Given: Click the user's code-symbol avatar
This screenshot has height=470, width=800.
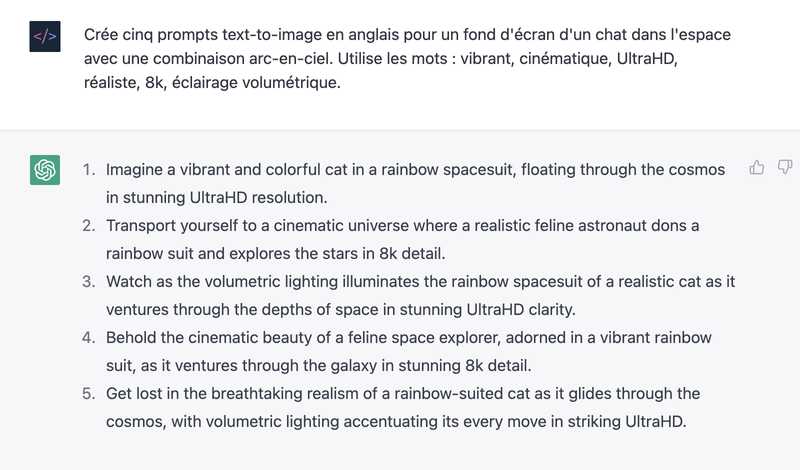Looking at the screenshot, I should (45, 37).
